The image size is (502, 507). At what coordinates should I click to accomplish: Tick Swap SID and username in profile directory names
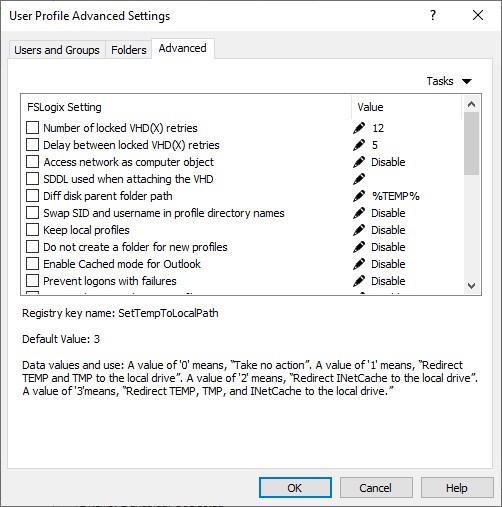pyautogui.click(x=32, y=213)
